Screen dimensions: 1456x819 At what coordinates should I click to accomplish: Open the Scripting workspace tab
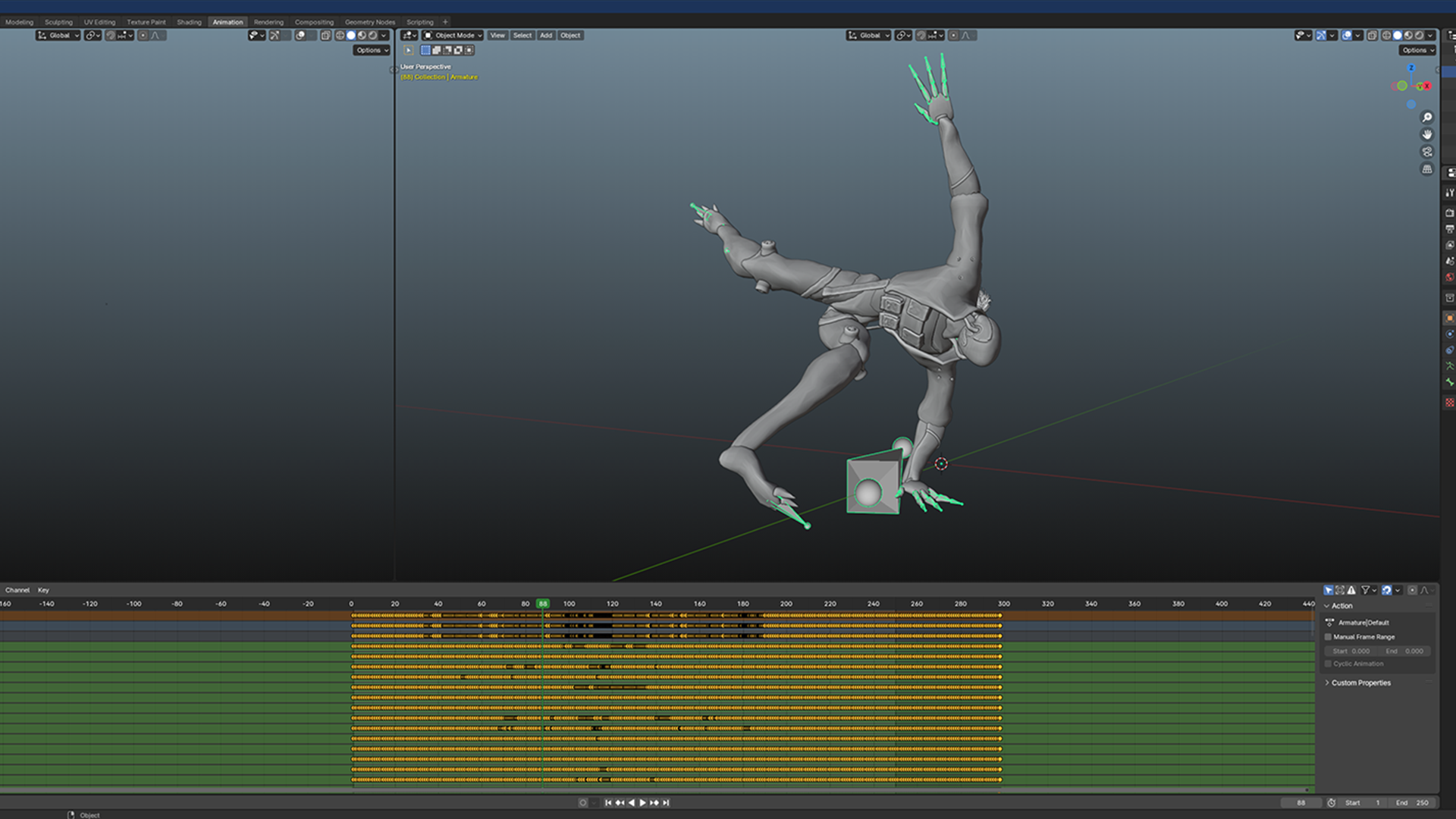[419, 22]
